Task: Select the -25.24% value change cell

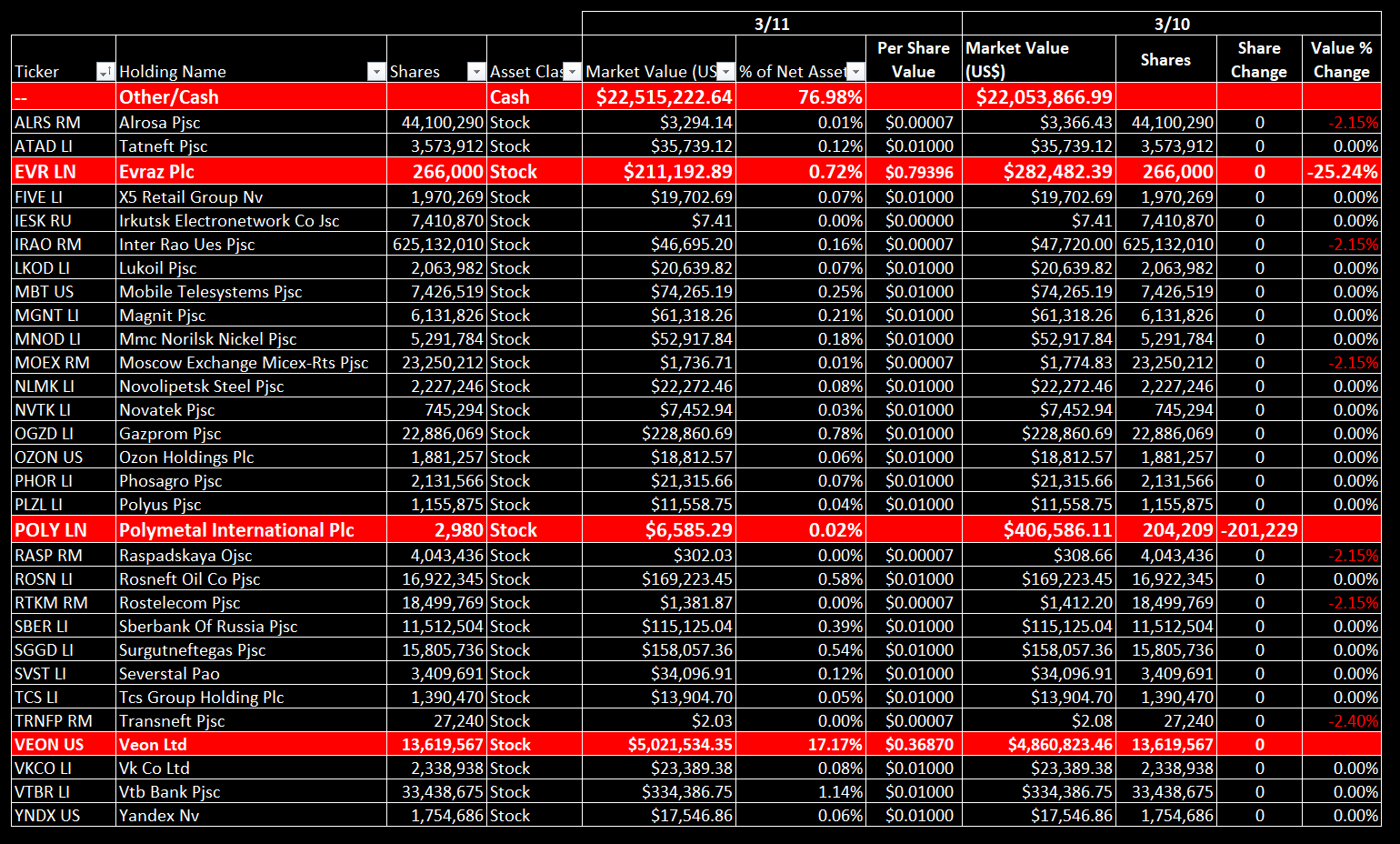Action: coord(1342,172)
